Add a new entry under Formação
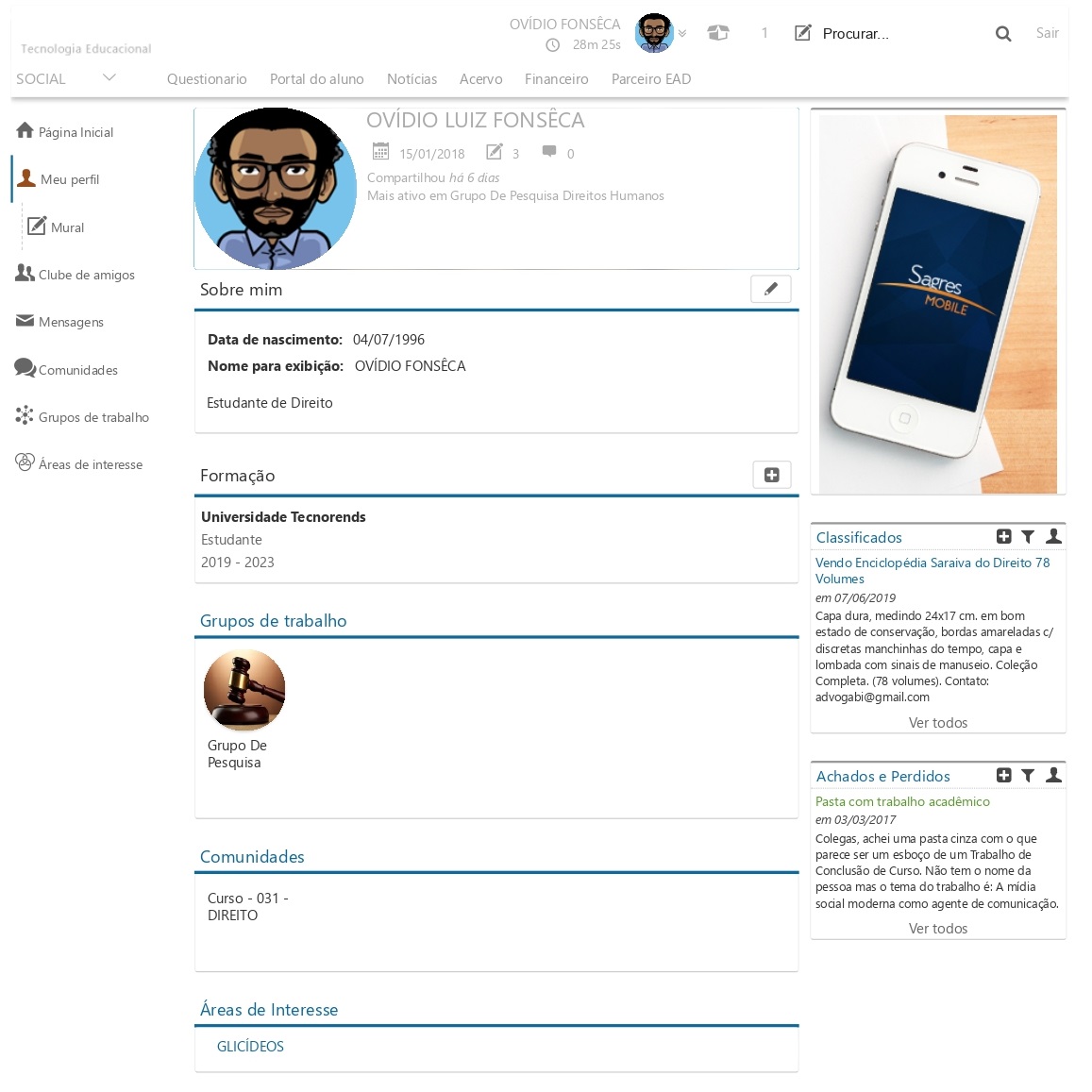 (x=771, y=475)
